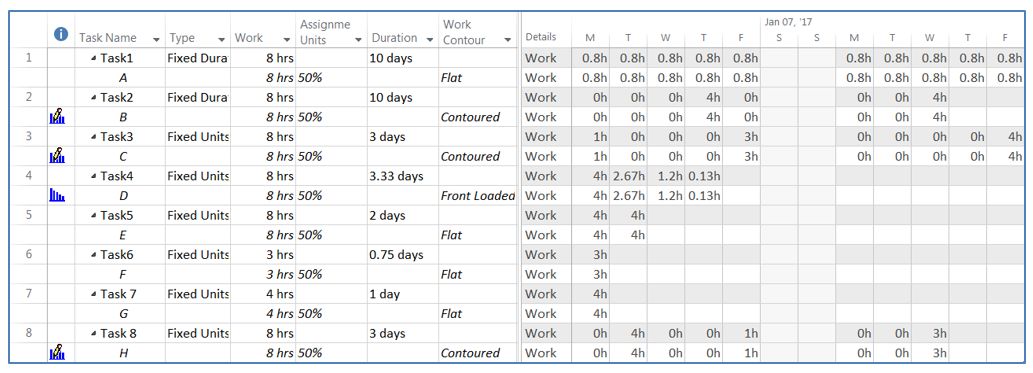The image size is (1033, 373).
Task: Click the Details column header
Action: pyautogui.click(x=541, y=37)
